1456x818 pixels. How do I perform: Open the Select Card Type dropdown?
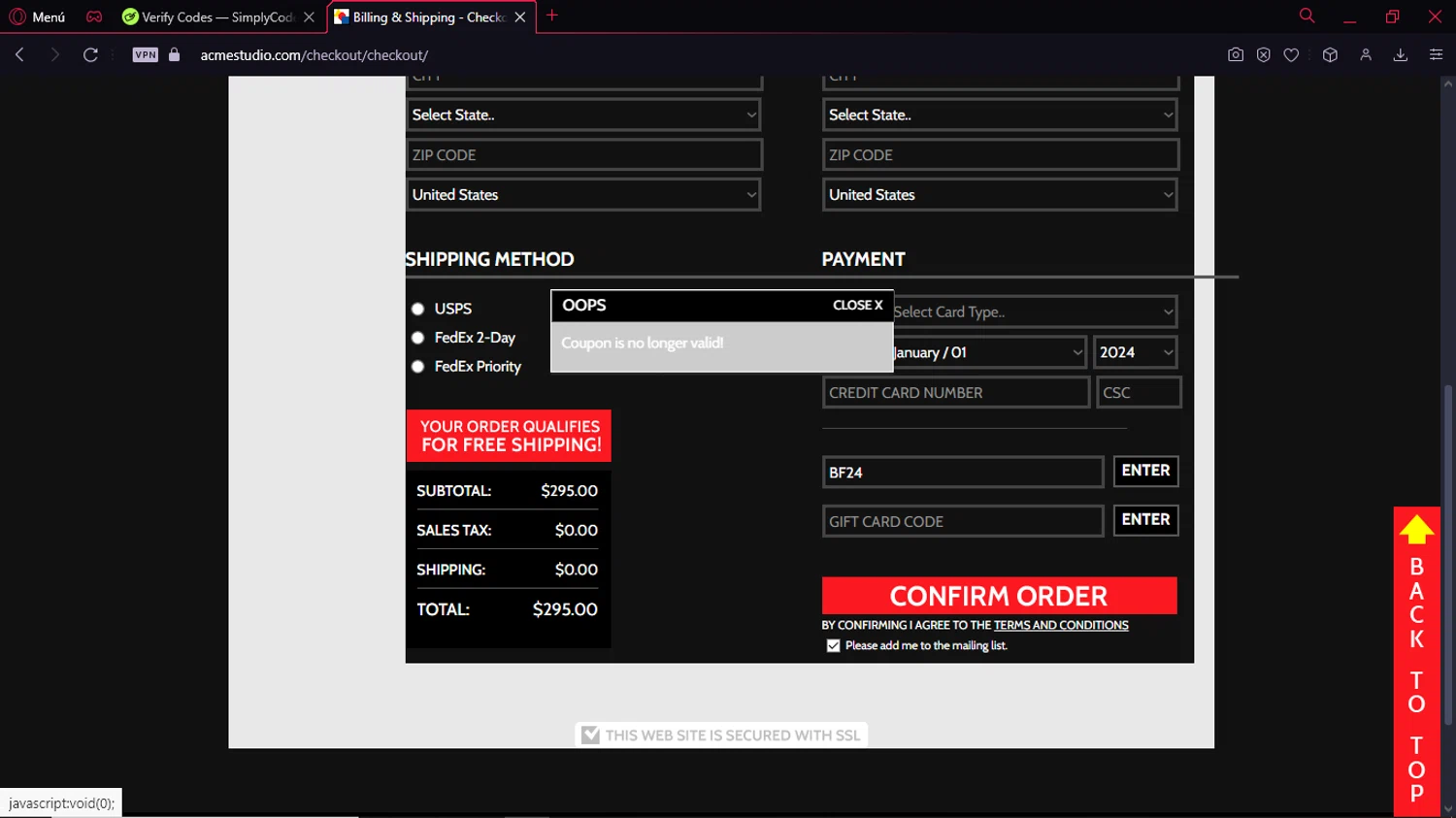1034,311
